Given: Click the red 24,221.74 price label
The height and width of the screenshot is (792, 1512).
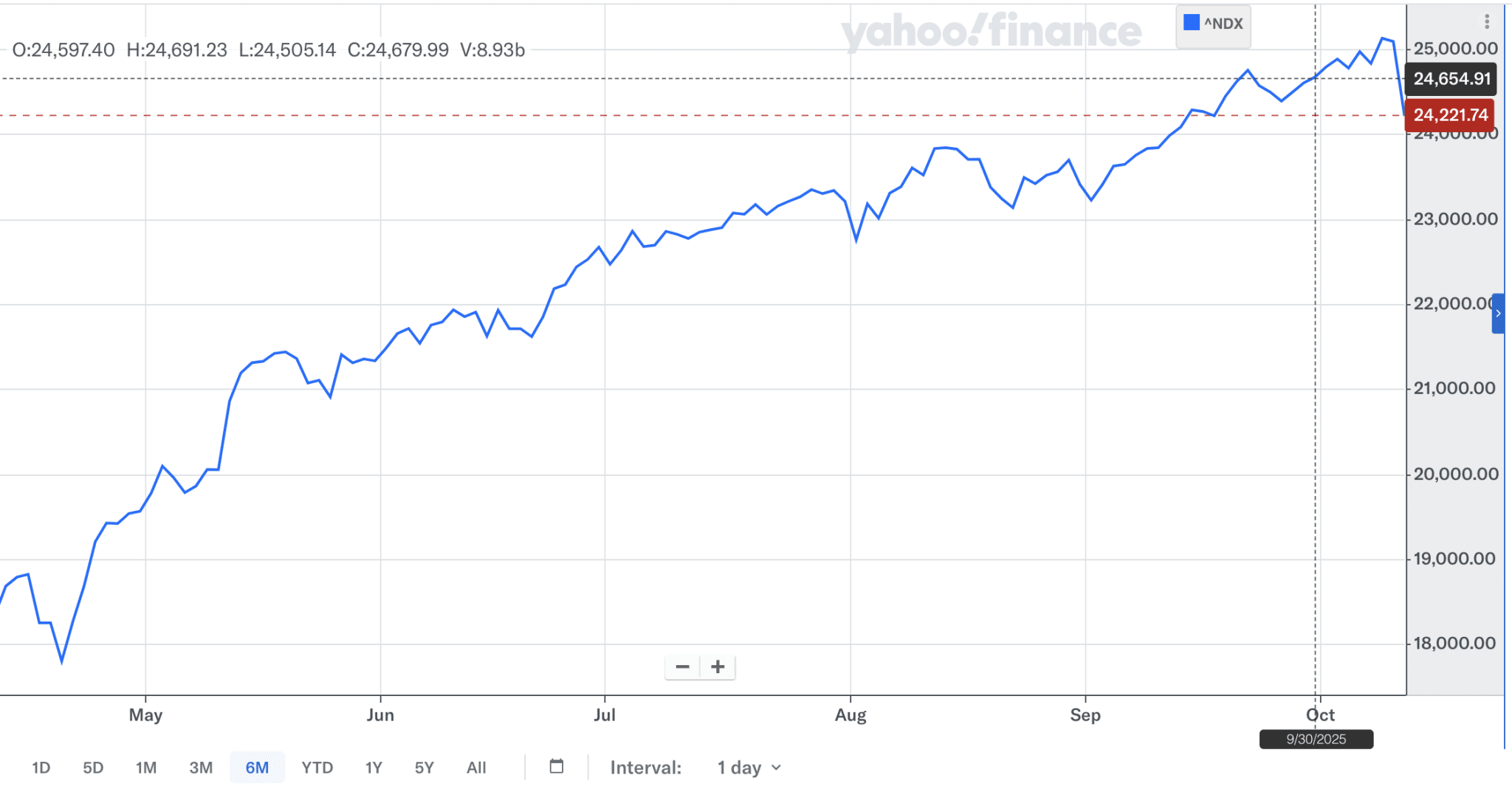Looking at the screenshot, I should 1450,115.
